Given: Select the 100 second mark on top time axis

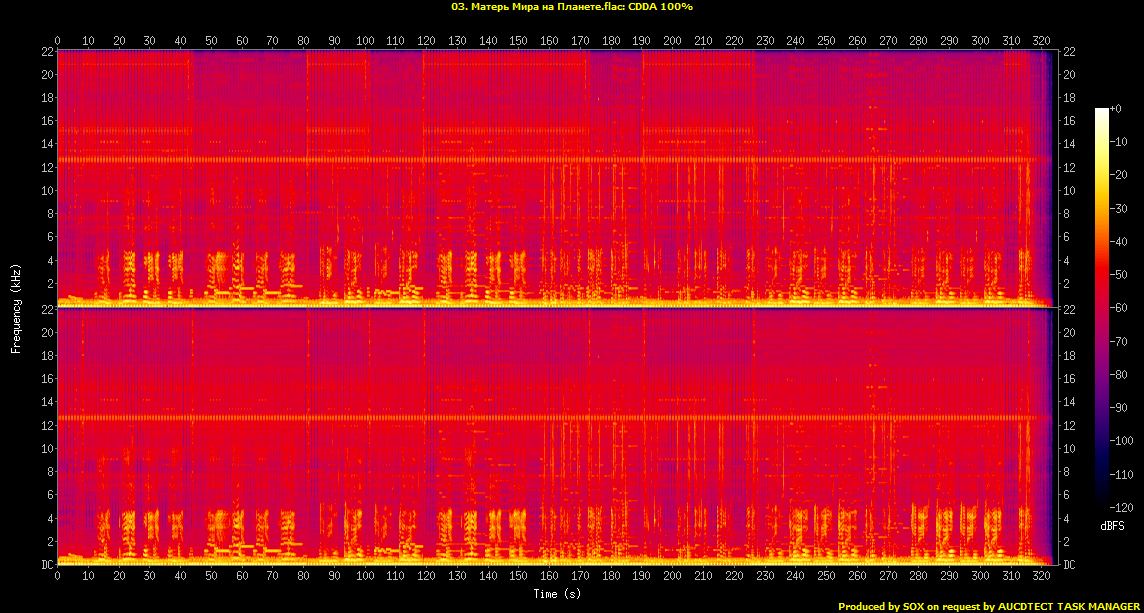Looking at the screenshot, I should [x=365, y=41].
